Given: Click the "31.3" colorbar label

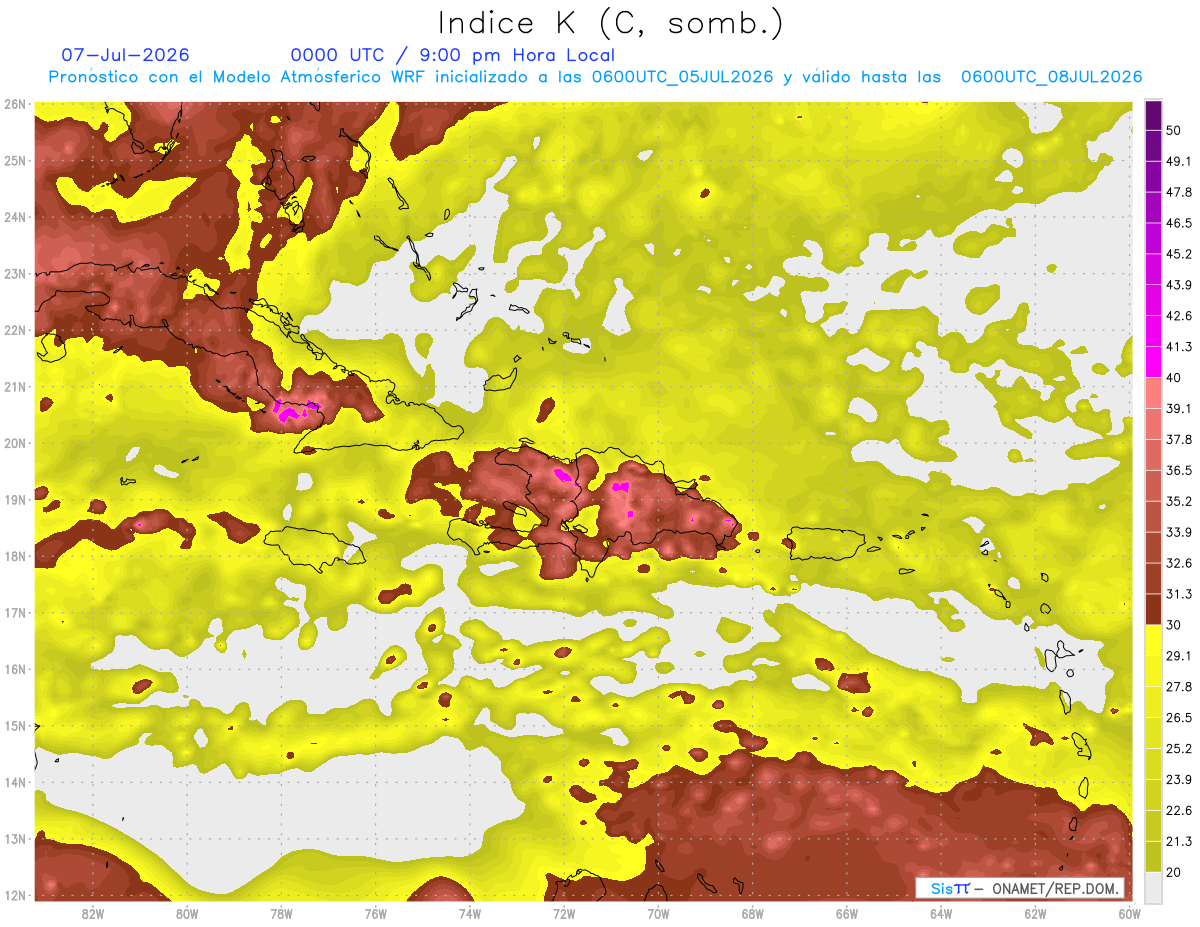Looking at the screenshot, I should (1178, 594).
